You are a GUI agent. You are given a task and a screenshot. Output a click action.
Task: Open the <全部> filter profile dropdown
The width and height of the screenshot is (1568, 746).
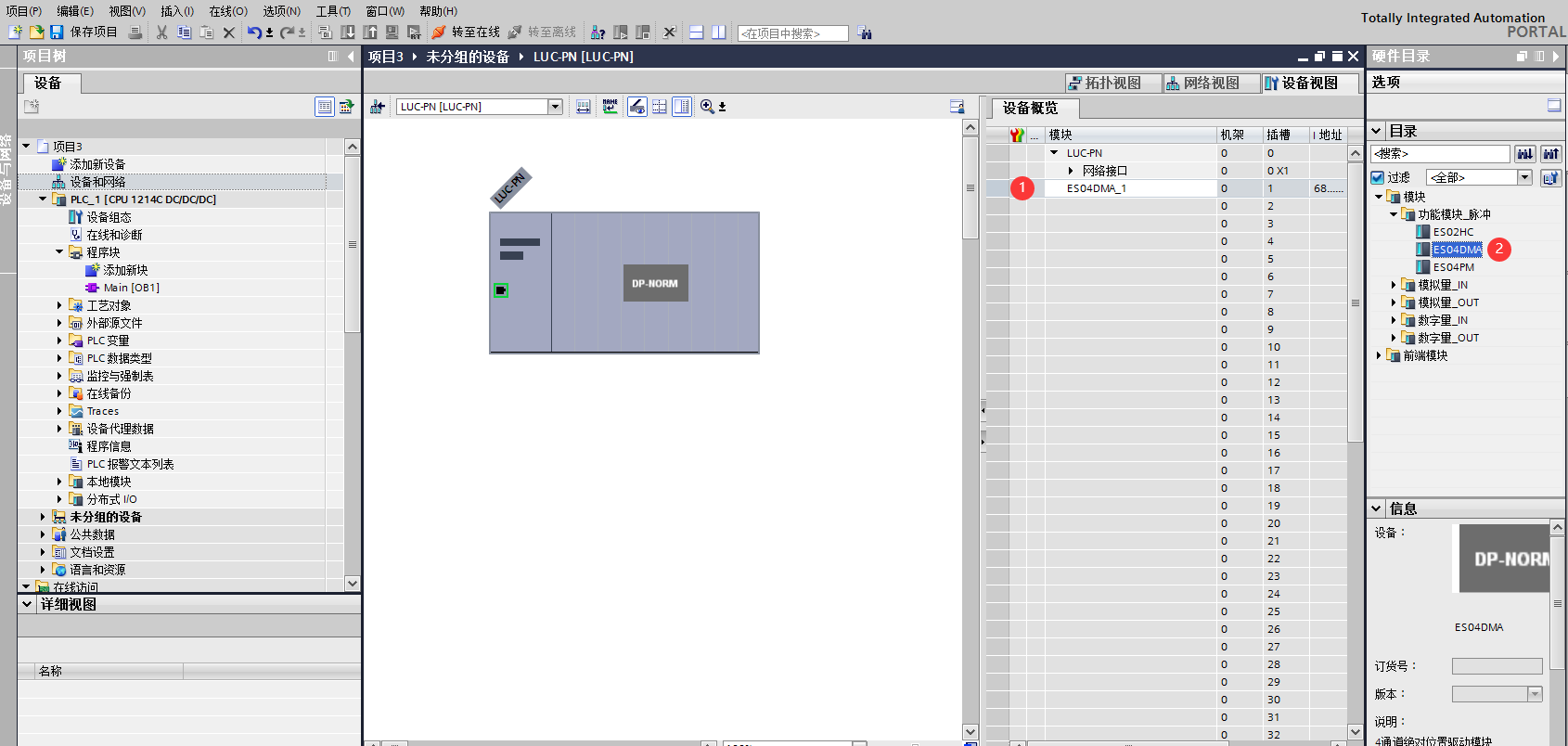coord(1524,177)
